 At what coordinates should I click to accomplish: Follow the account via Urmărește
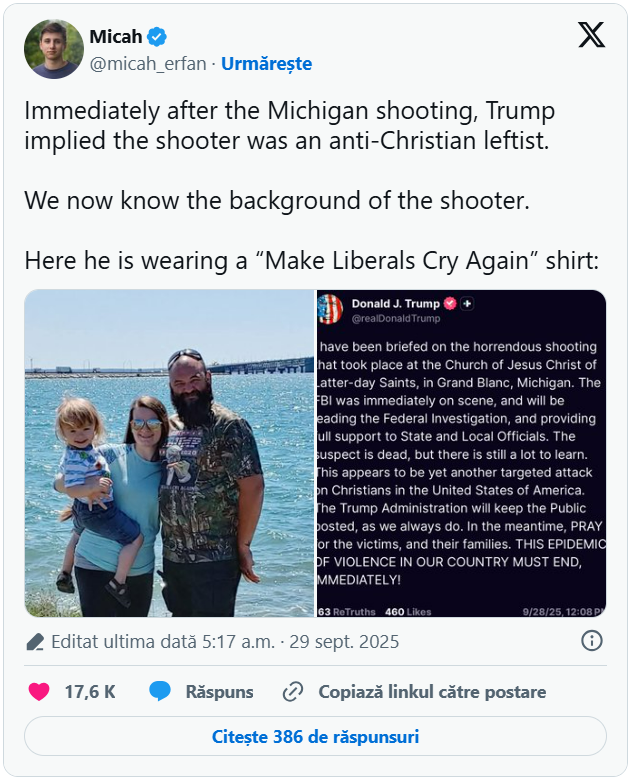pos(266,64)
